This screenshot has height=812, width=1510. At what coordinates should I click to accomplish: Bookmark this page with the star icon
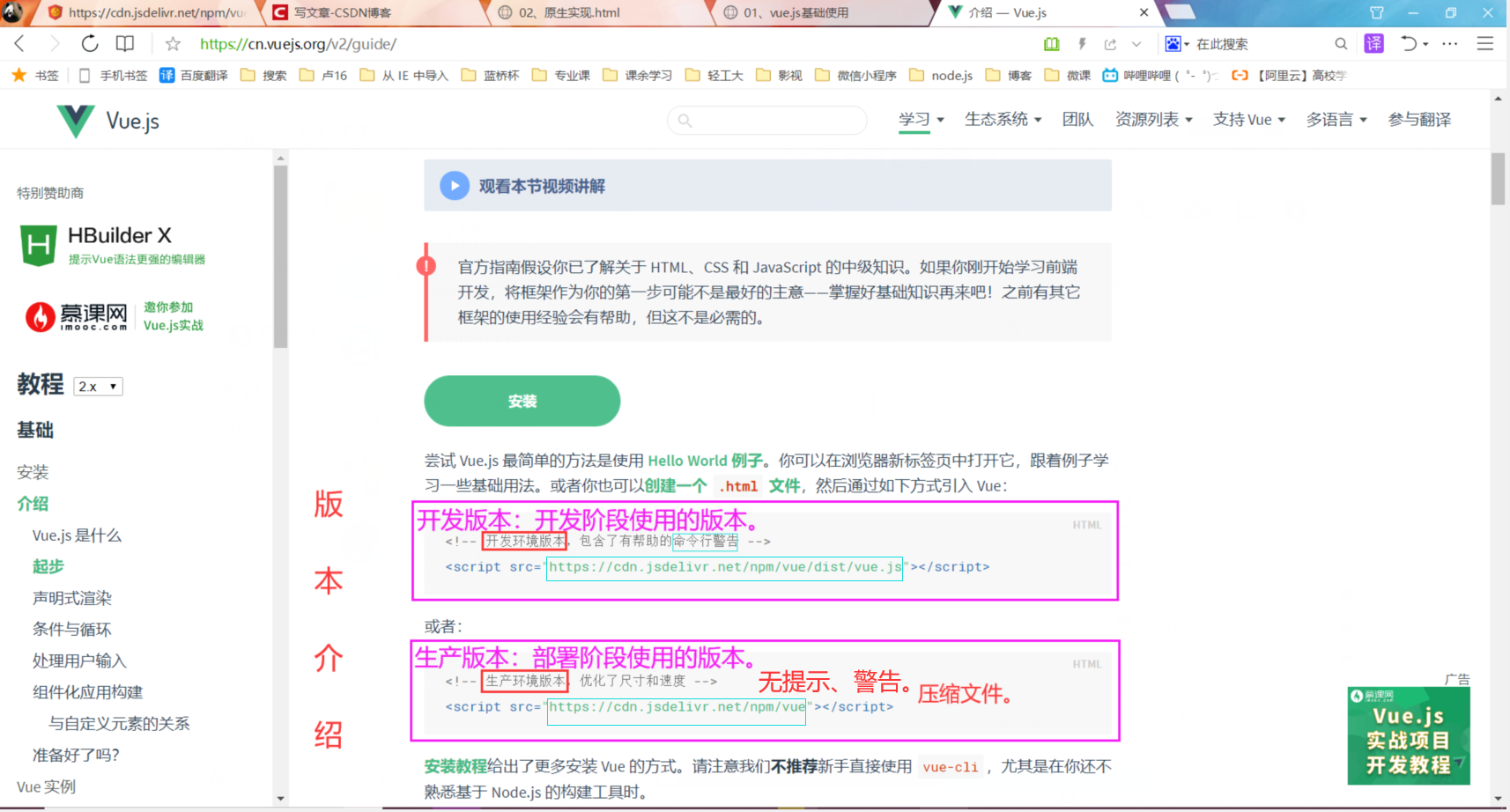173,43
